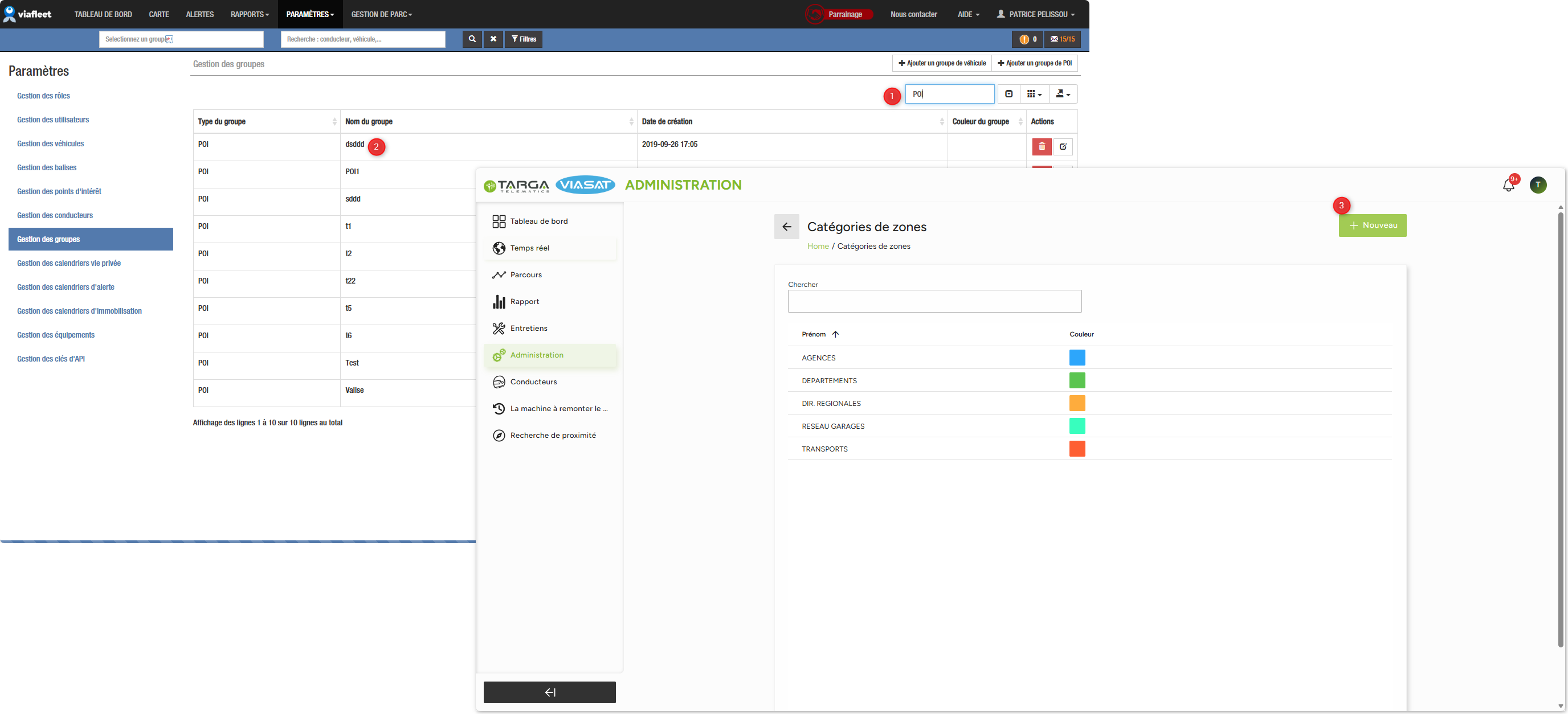Viewport: 1568px width, 714px height.
Task: Open the export data dropdown
Action: (x=1063, y=93)
